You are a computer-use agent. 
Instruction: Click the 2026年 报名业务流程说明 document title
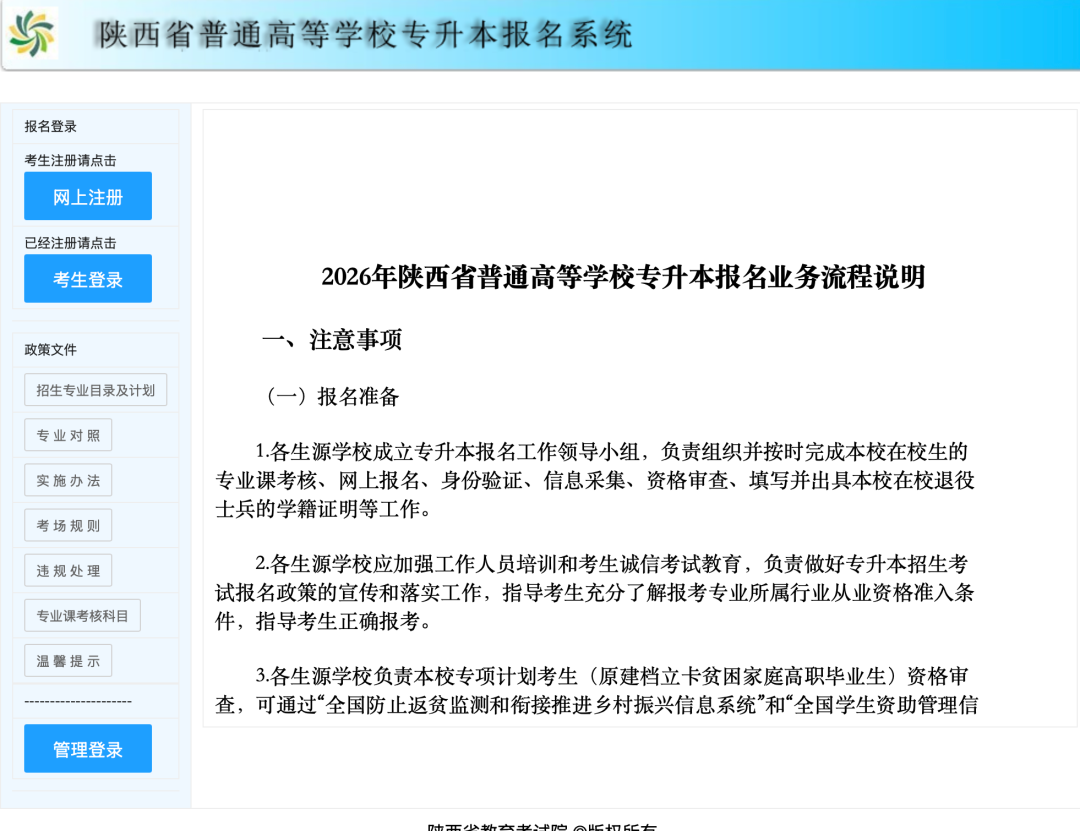point(623,277)
